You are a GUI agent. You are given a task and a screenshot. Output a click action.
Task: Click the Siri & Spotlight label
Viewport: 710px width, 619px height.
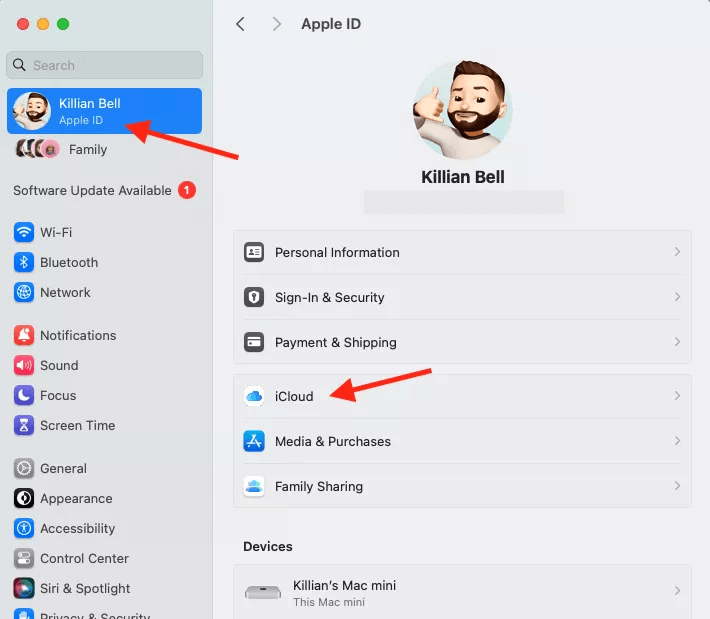[85, 589]
